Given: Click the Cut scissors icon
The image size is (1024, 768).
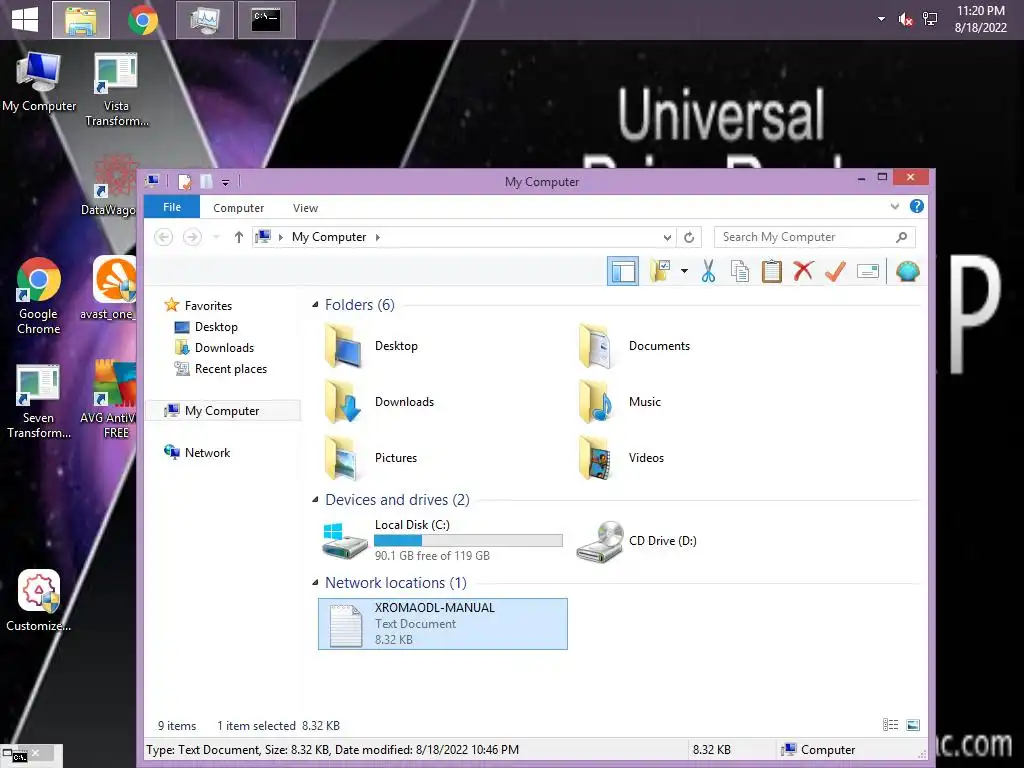Looking at the screenshot, I should pyautogui.click(x=709, y=271).
